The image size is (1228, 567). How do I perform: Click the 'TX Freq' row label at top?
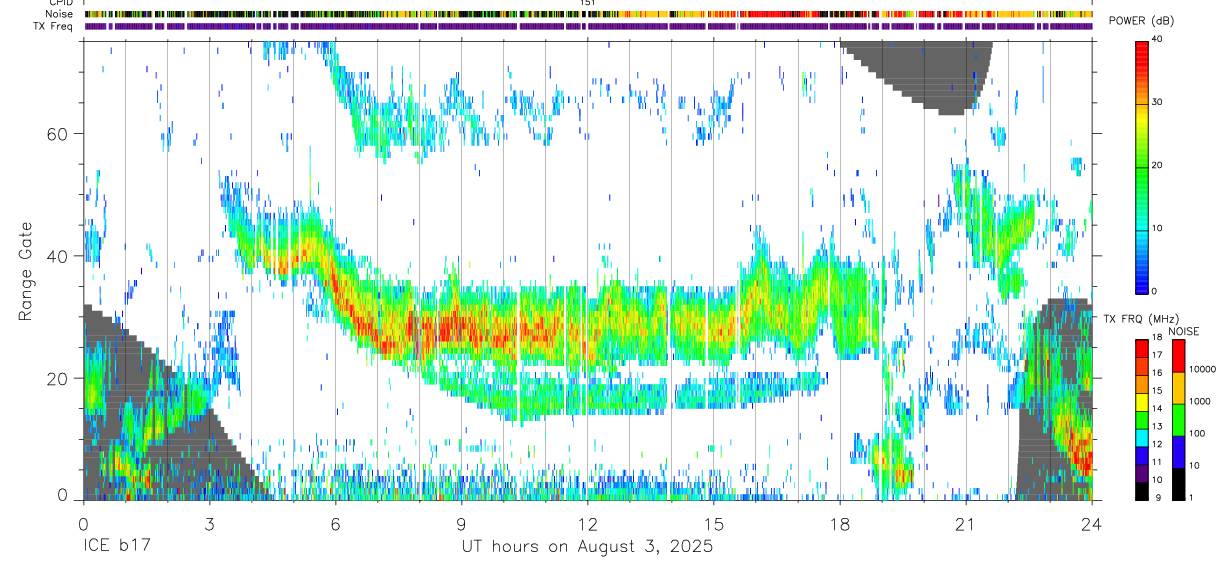55,26
